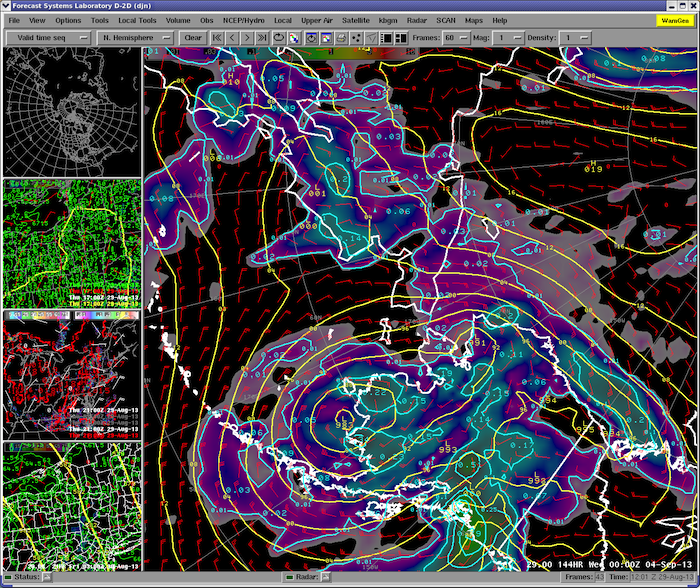Image resolution: width=700 pixels, height=588 pixels.
Task: Step forward one frame
Action: (247, 37)
